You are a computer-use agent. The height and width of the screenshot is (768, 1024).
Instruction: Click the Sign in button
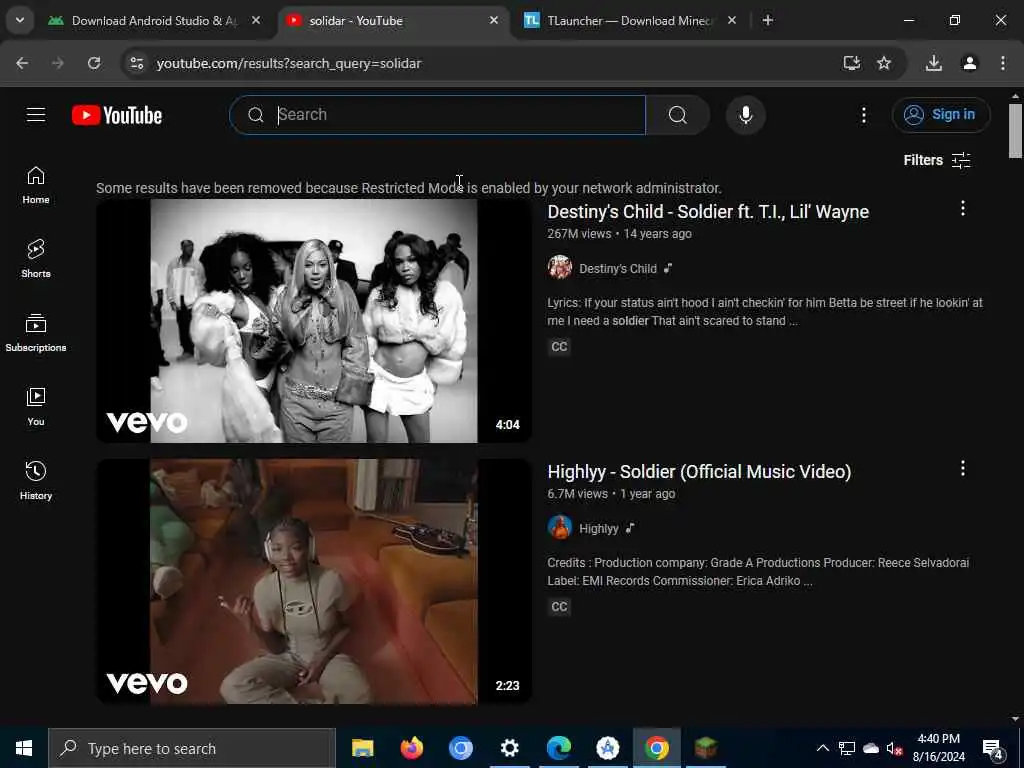coord(940,115)
